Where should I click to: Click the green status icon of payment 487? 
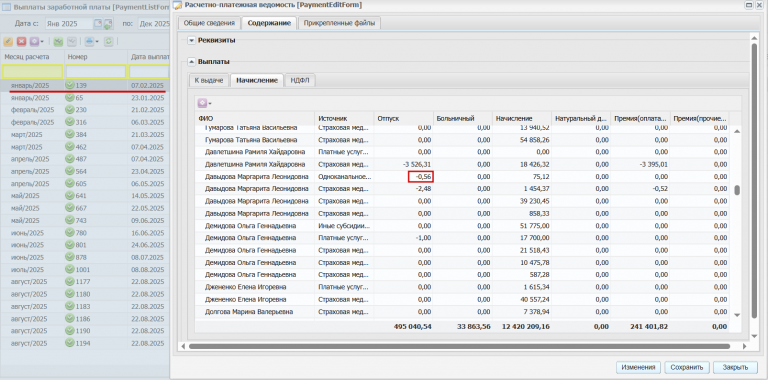click(x=70, y=159)
